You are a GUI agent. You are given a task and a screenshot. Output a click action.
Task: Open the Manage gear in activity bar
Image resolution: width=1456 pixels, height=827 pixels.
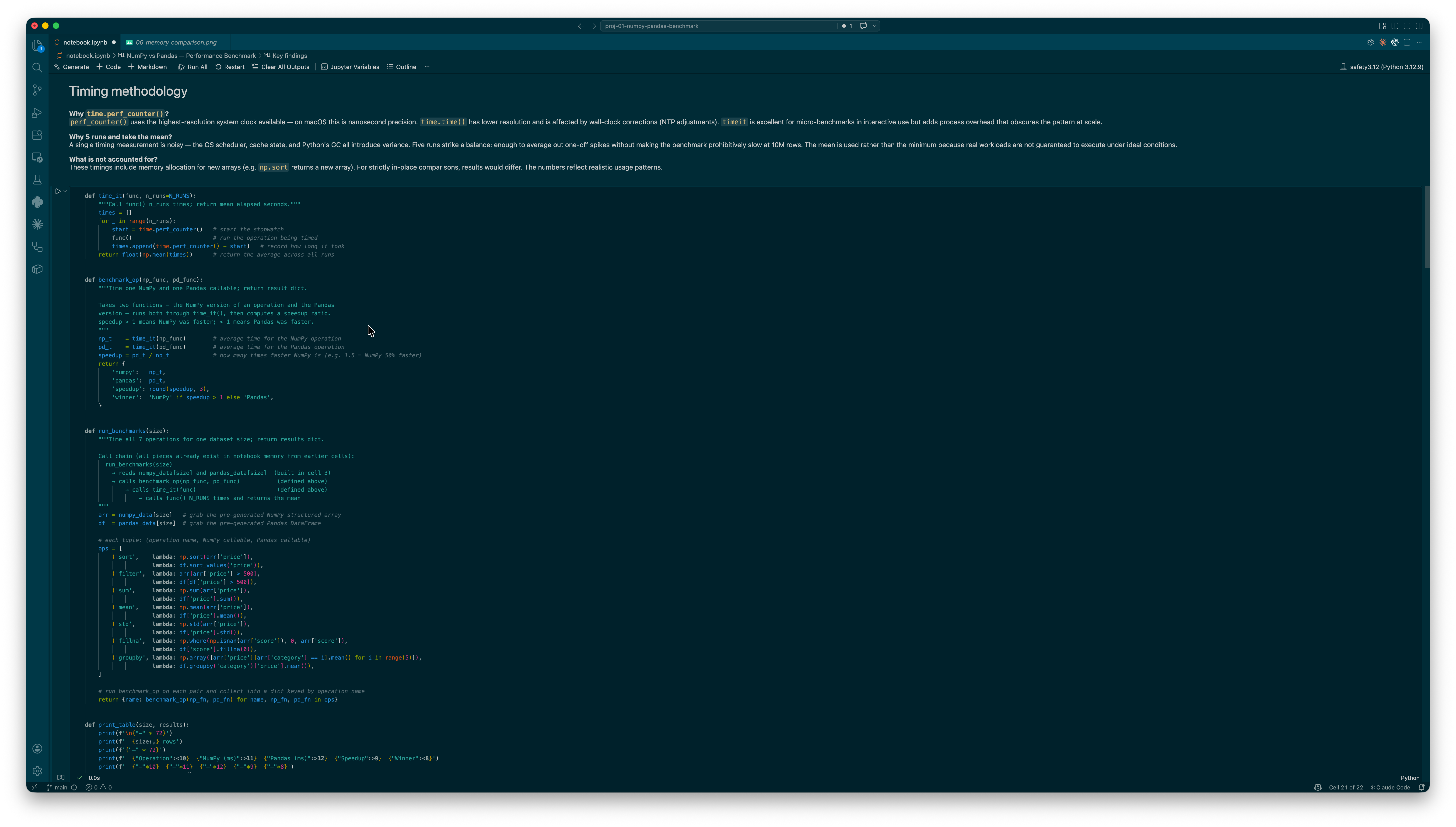(38, 771)
